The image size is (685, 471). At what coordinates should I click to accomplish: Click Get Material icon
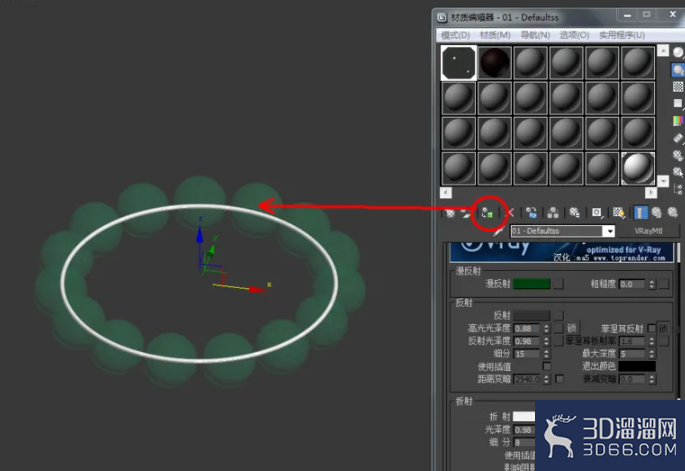(x=450, y=213)
